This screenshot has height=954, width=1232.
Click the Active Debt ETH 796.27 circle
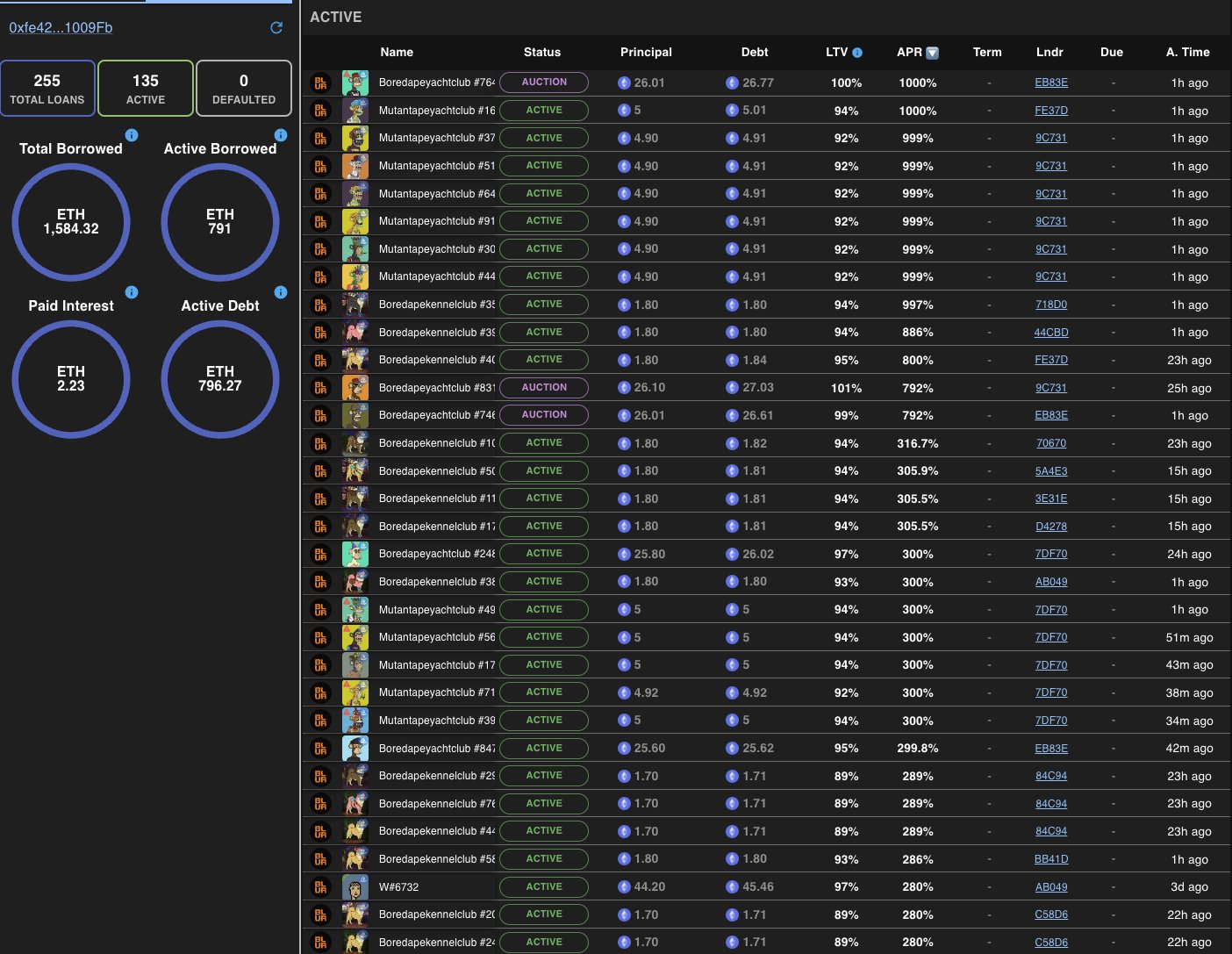coord(220,379)
